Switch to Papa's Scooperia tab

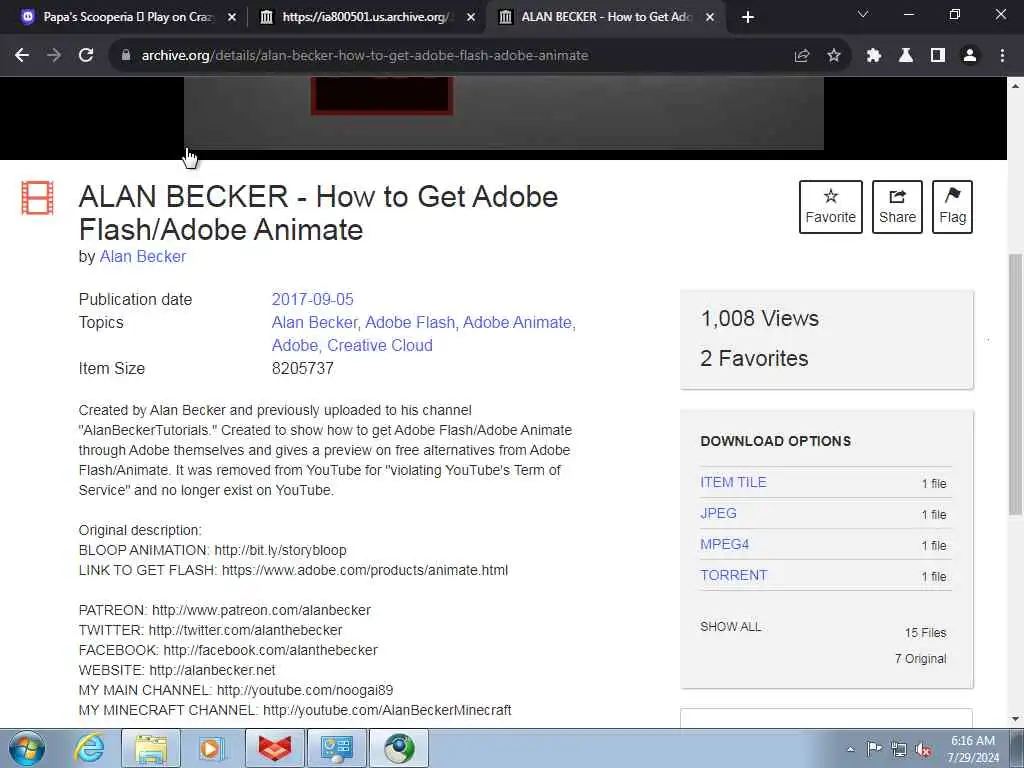pyautogui.click(x=126, y=17)
